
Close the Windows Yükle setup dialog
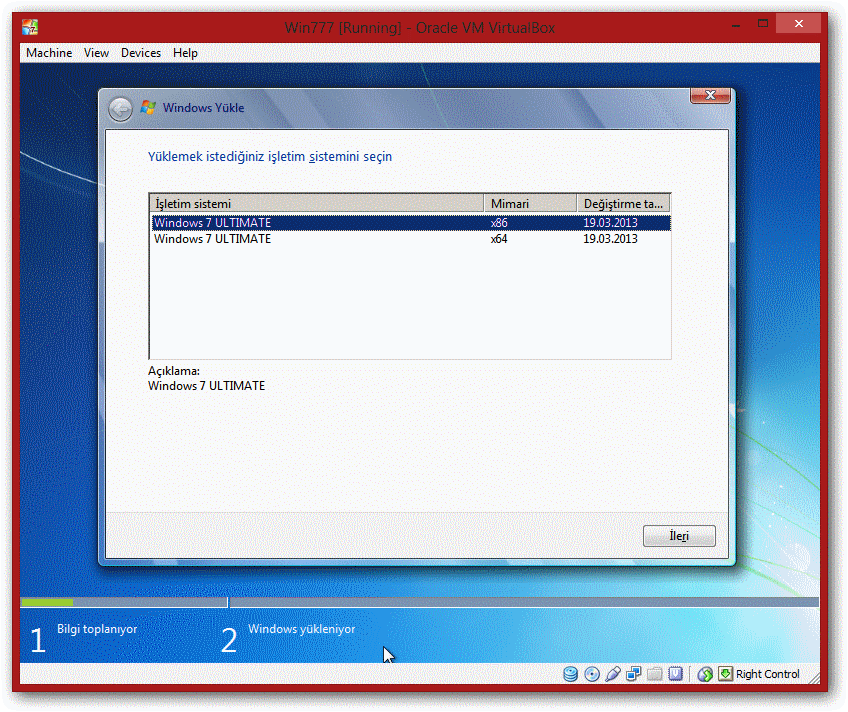pos(710,95)
